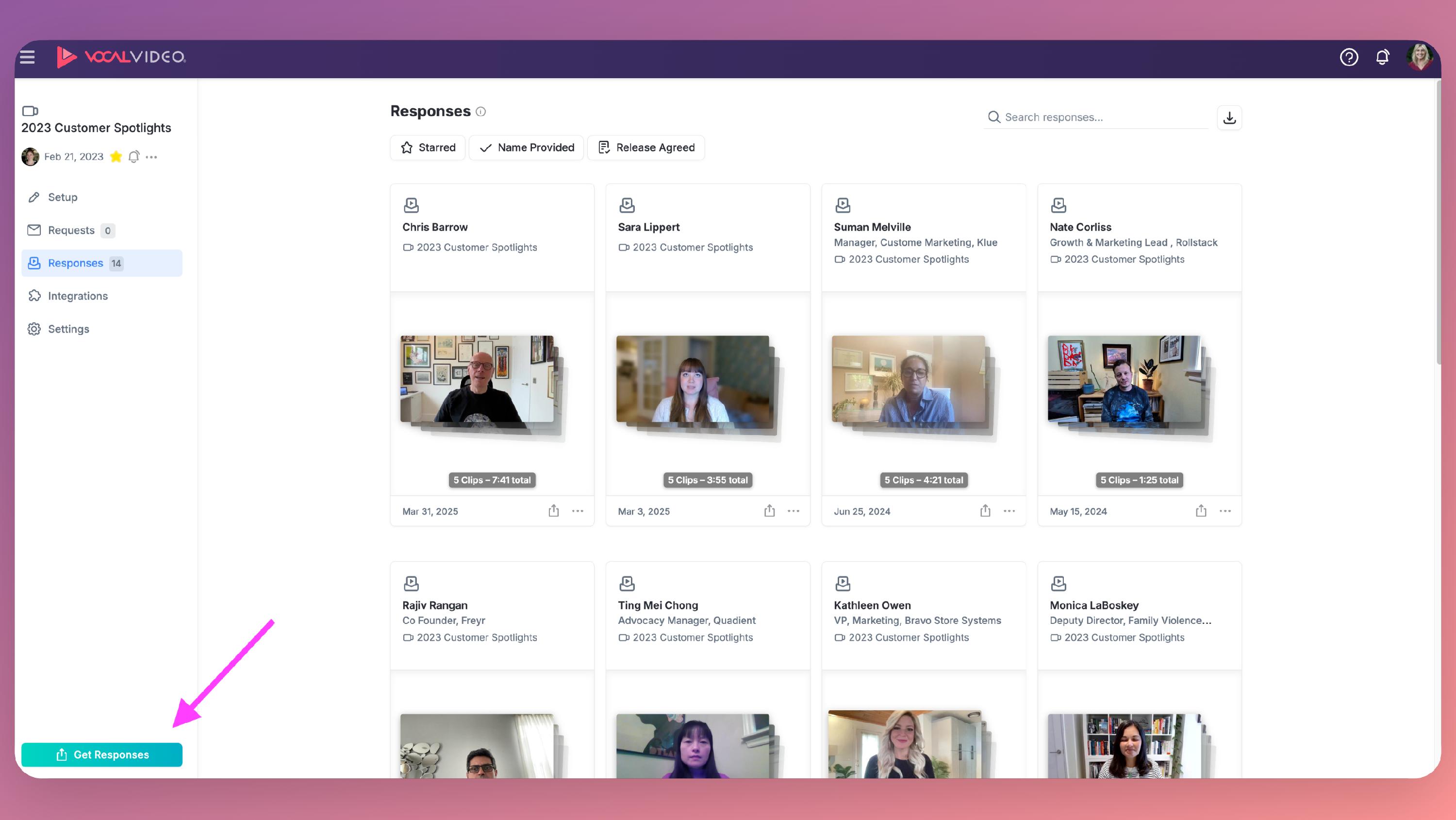Unstar the 2023 Customer Spotlights collector
The width and height of the screenshot is (1456, 820).
(x=116, y=157)
